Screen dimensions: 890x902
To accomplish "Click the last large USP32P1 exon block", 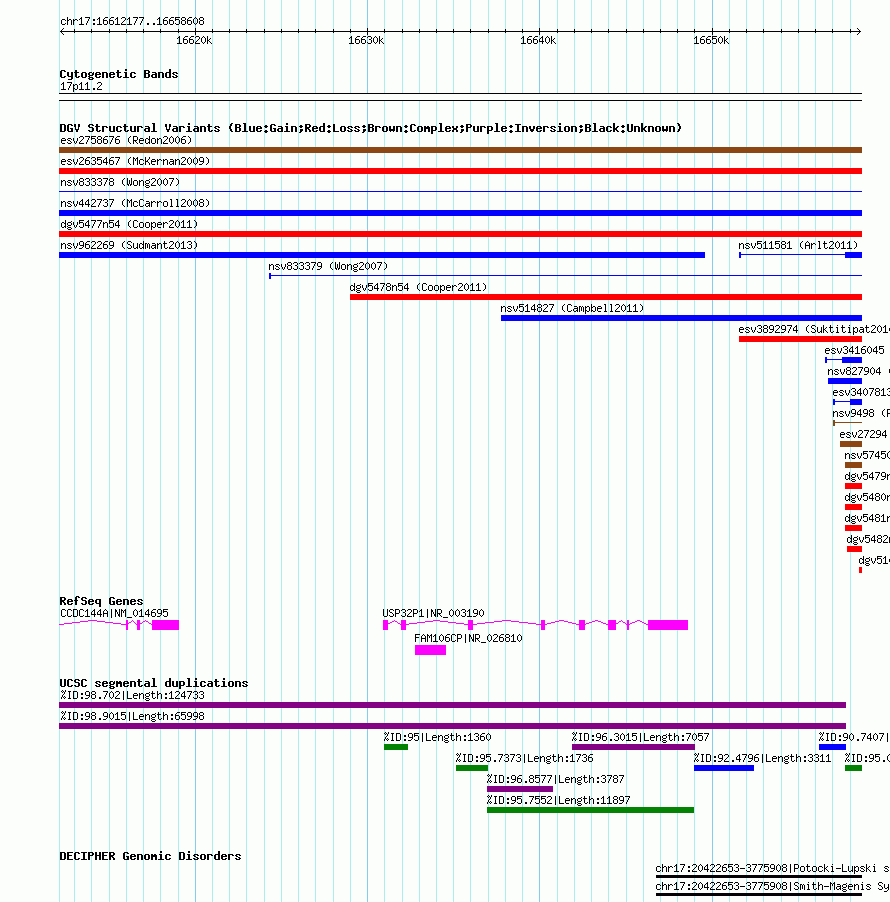I will pyautogui.click(x=668, y=625).
